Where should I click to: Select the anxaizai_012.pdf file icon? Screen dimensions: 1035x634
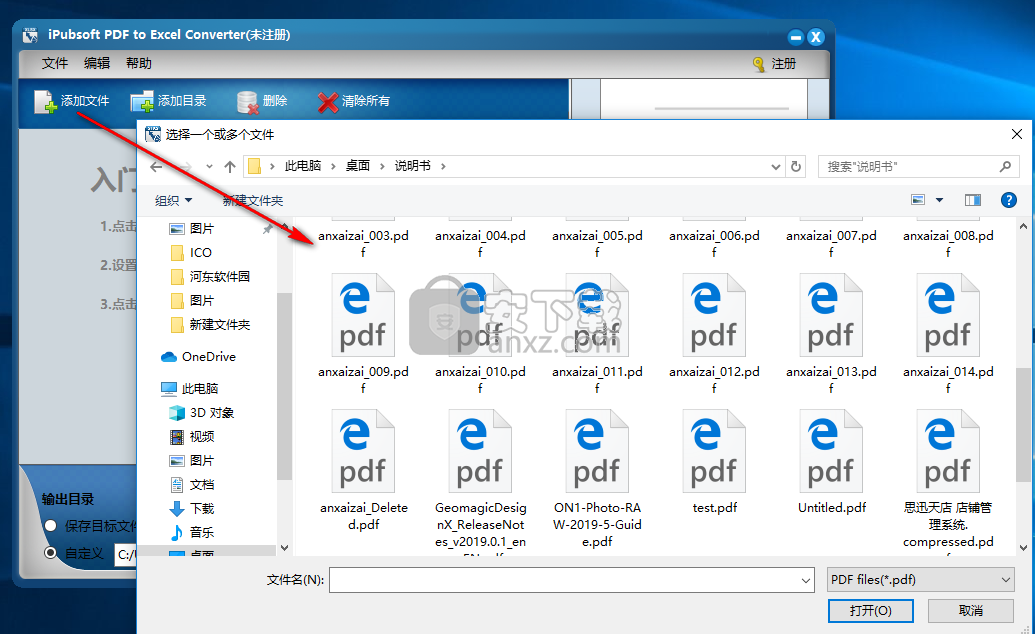click(x=714, y=316)
